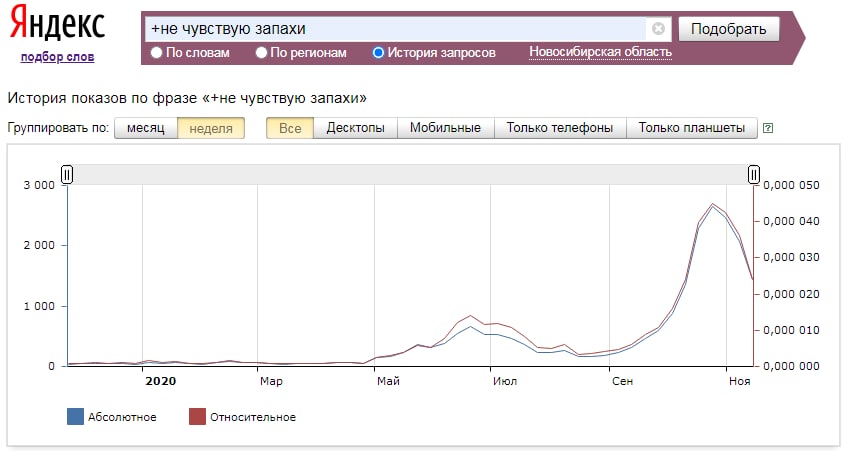Image resolution: width=846 pixels, height=451 pixels.
Task: Group results by неделя
Action: (x=211, y=128)
